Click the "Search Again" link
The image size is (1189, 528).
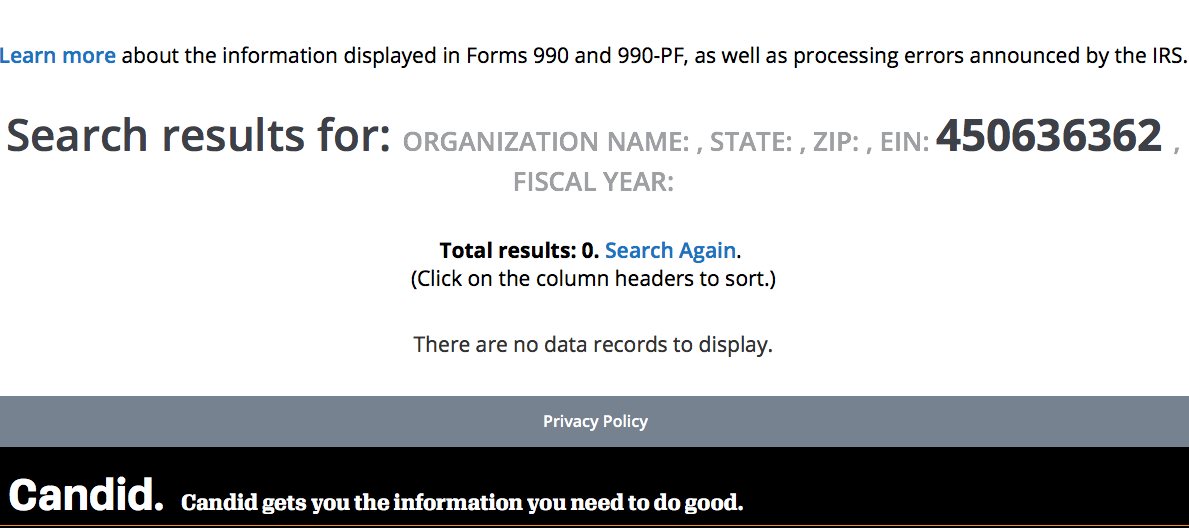pyautogui.click(x=670, y=250)
